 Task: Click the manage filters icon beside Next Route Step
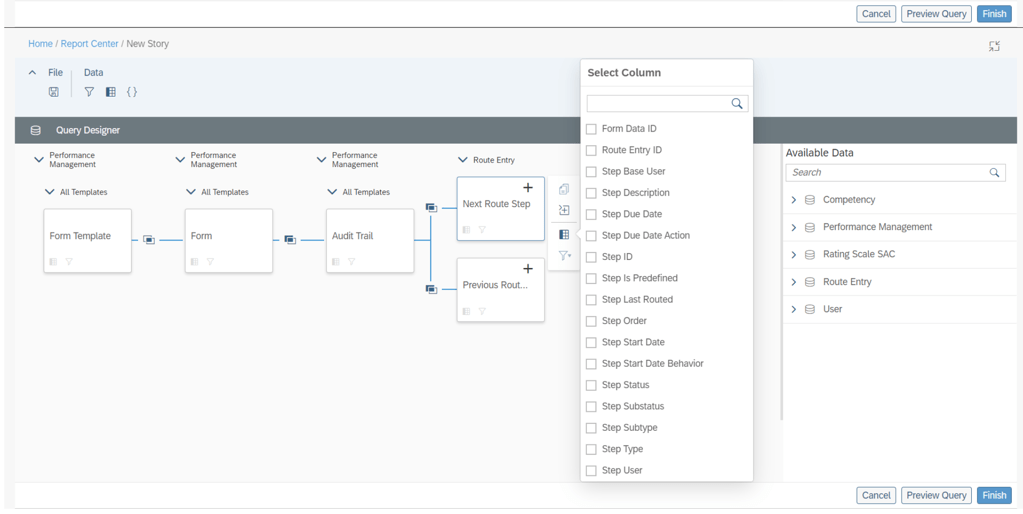click(565, 256)
